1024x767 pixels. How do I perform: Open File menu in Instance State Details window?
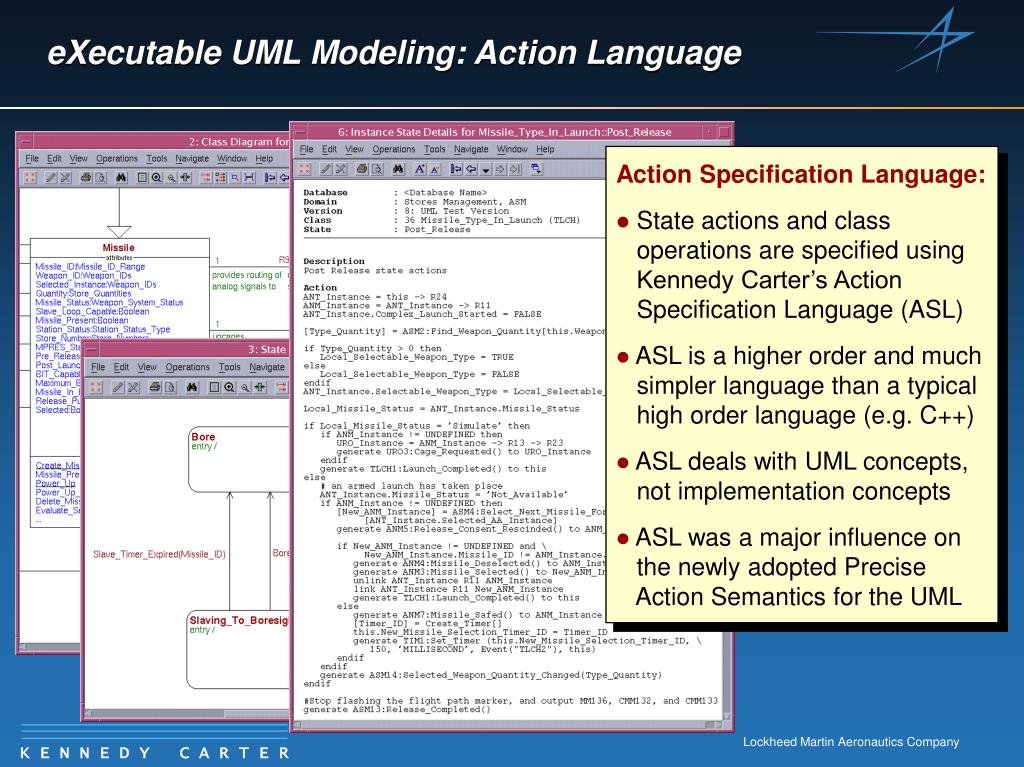point(306,149)
